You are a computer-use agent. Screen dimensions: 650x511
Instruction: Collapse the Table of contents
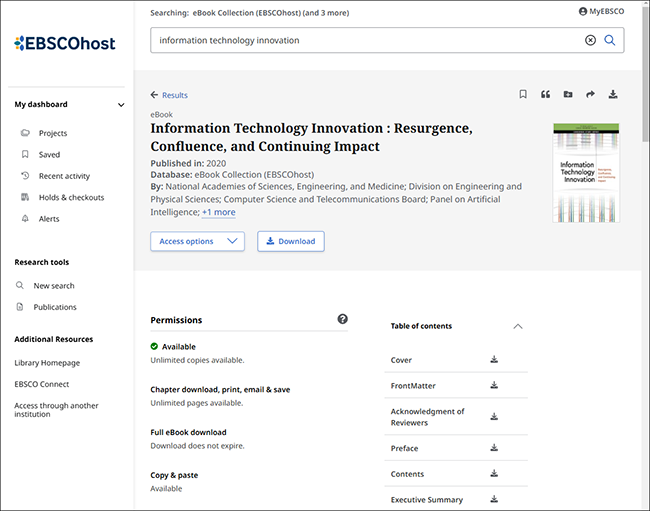pyautogui.click(x=518, y=326)
